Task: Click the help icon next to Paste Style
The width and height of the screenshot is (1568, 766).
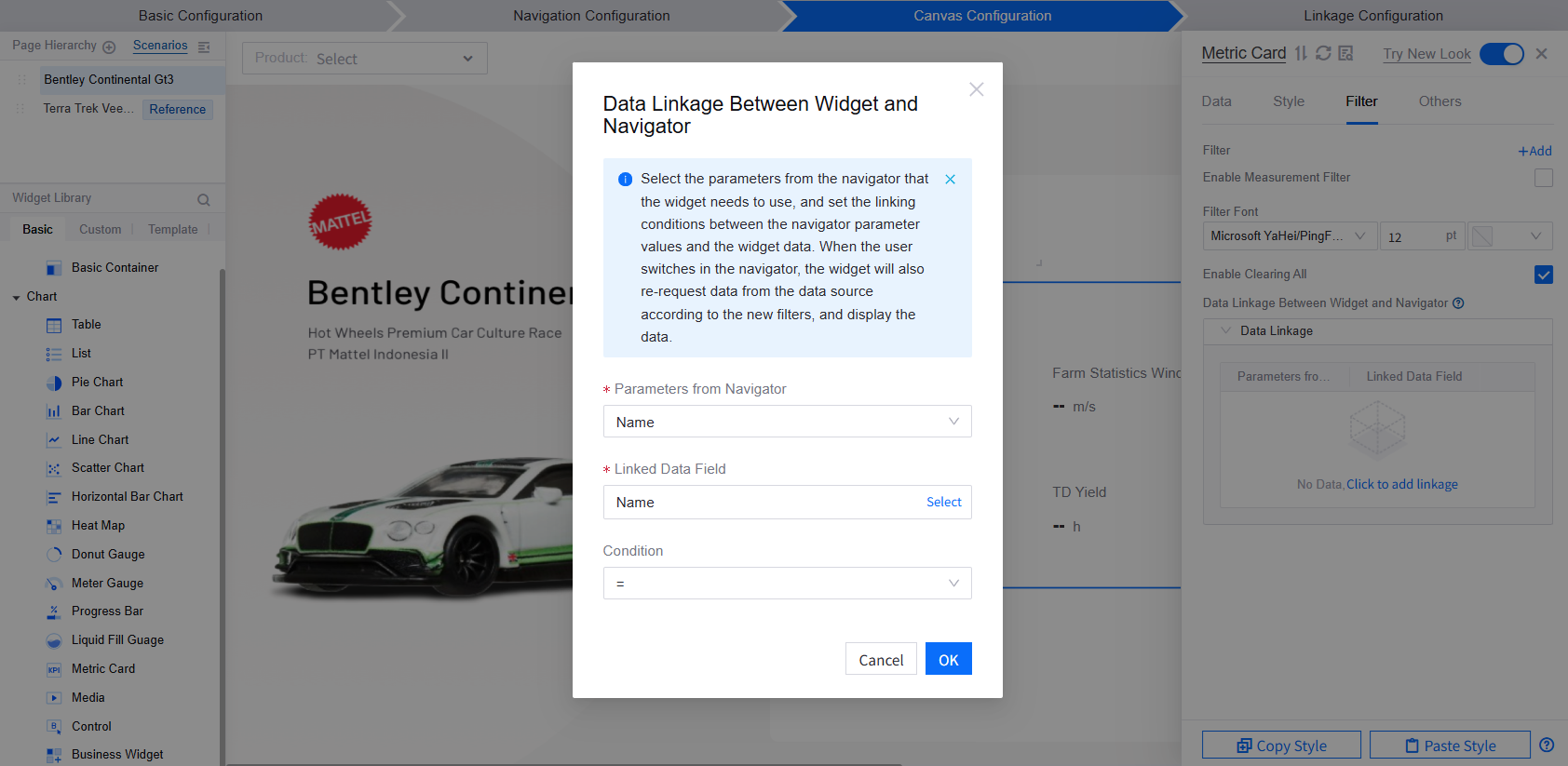Action: tap(1547, 745)
